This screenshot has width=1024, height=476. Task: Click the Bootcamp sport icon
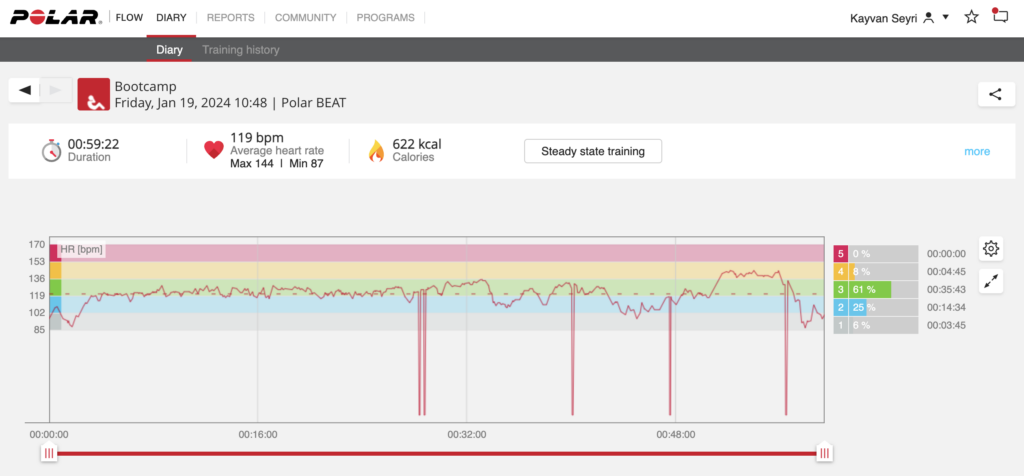(x=93, y=94)
